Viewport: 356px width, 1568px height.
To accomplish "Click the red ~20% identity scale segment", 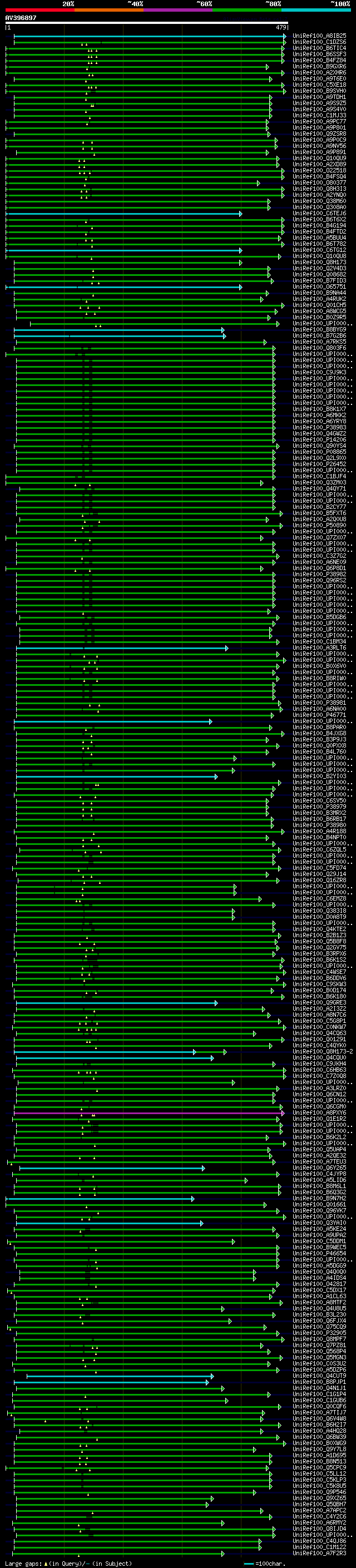I will pos(39,10).
